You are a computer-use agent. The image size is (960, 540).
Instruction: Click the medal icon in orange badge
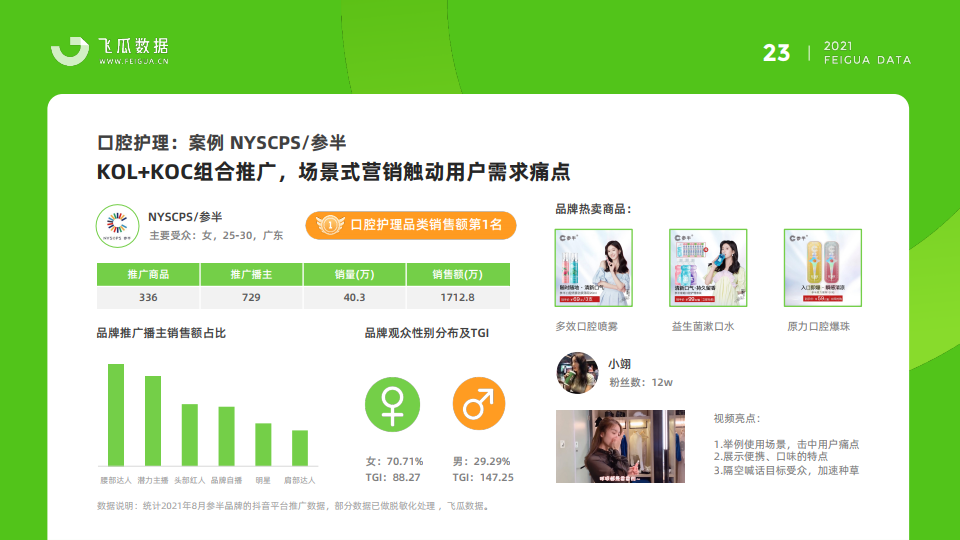click(x=330, y=225)
